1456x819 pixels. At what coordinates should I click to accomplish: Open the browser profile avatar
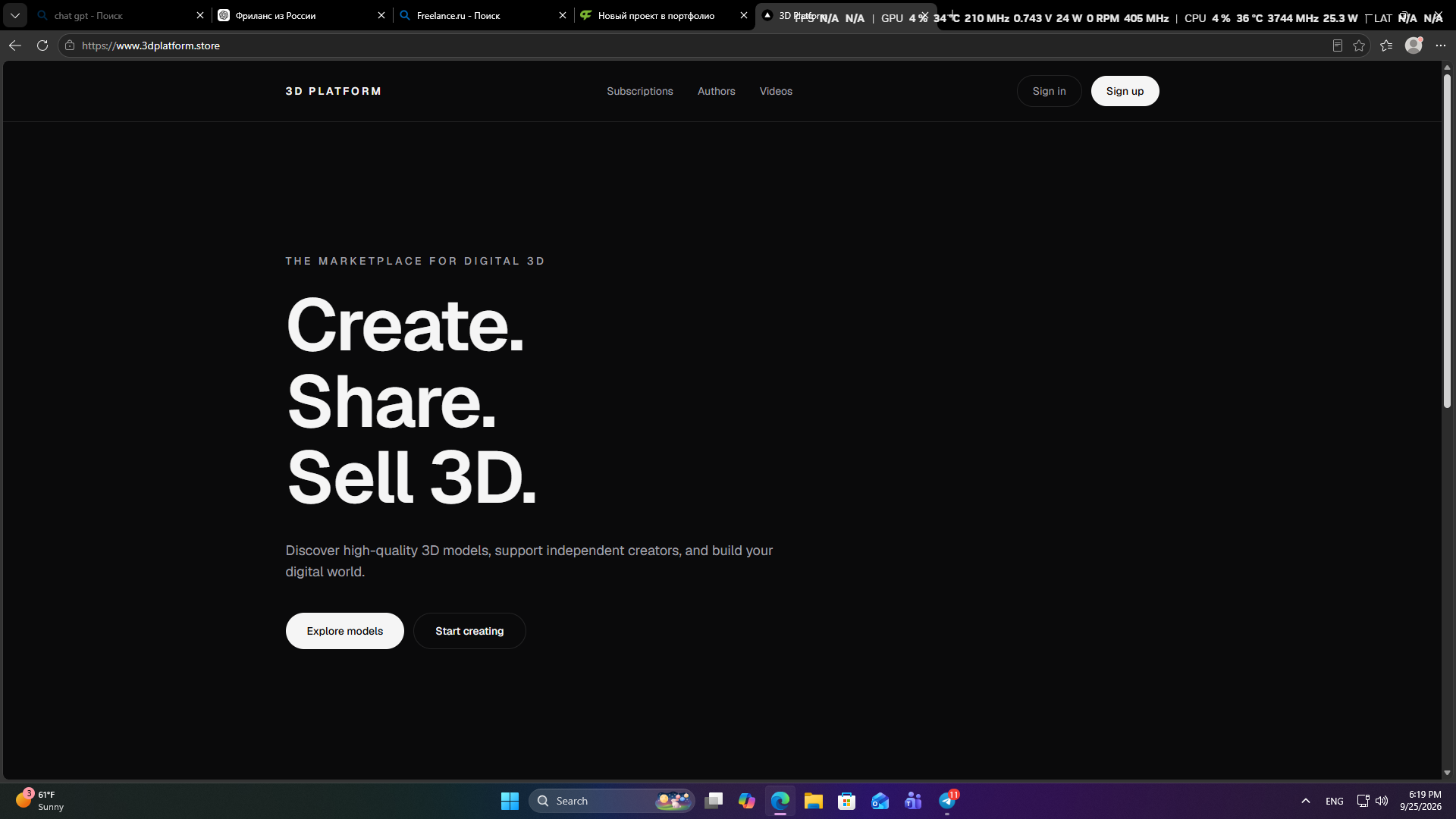click(x=1414, y=45)
